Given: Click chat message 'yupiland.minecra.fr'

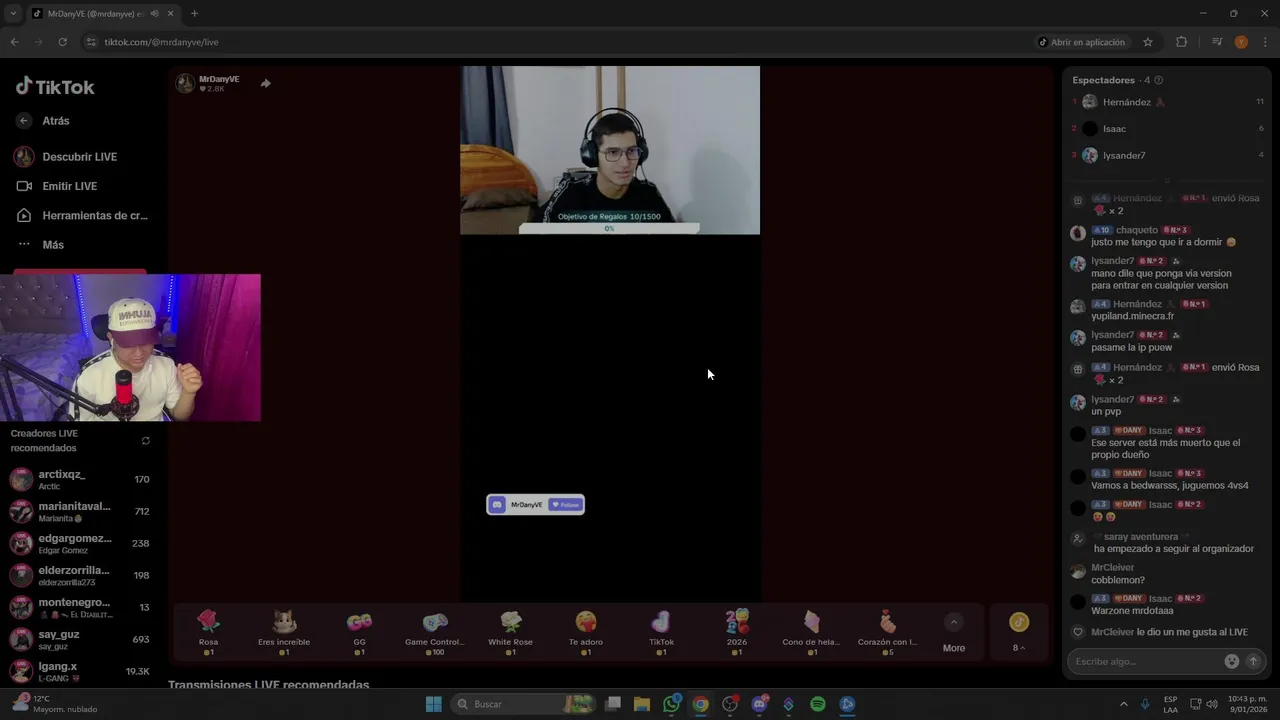Looking at the screenshot, I should (1132, 316).
